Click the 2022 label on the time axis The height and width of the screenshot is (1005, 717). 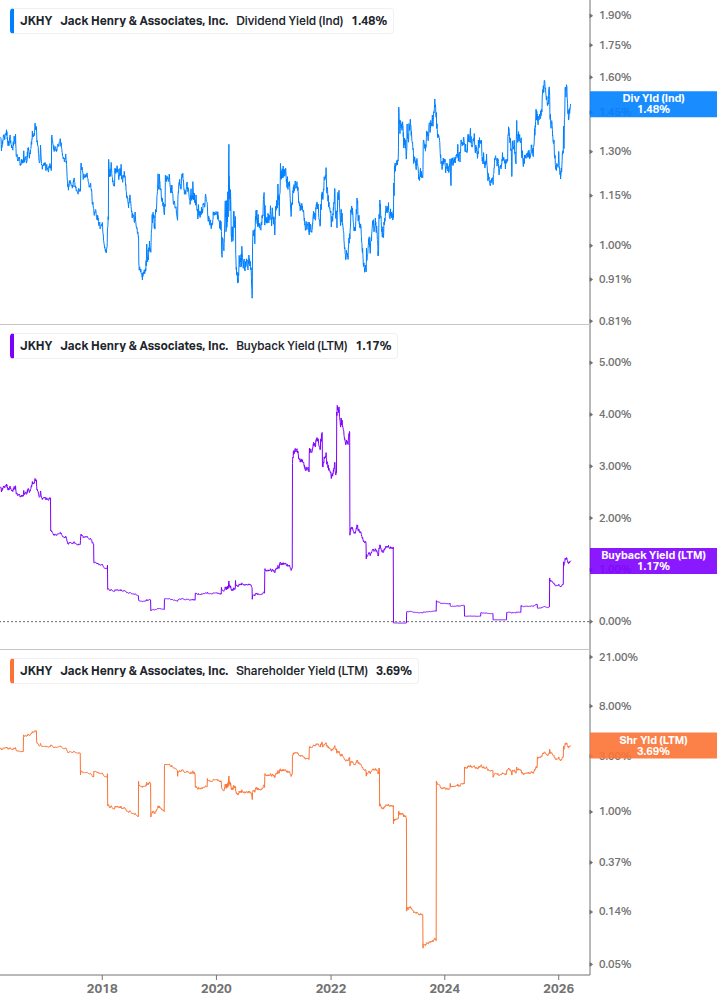[331, 988]
